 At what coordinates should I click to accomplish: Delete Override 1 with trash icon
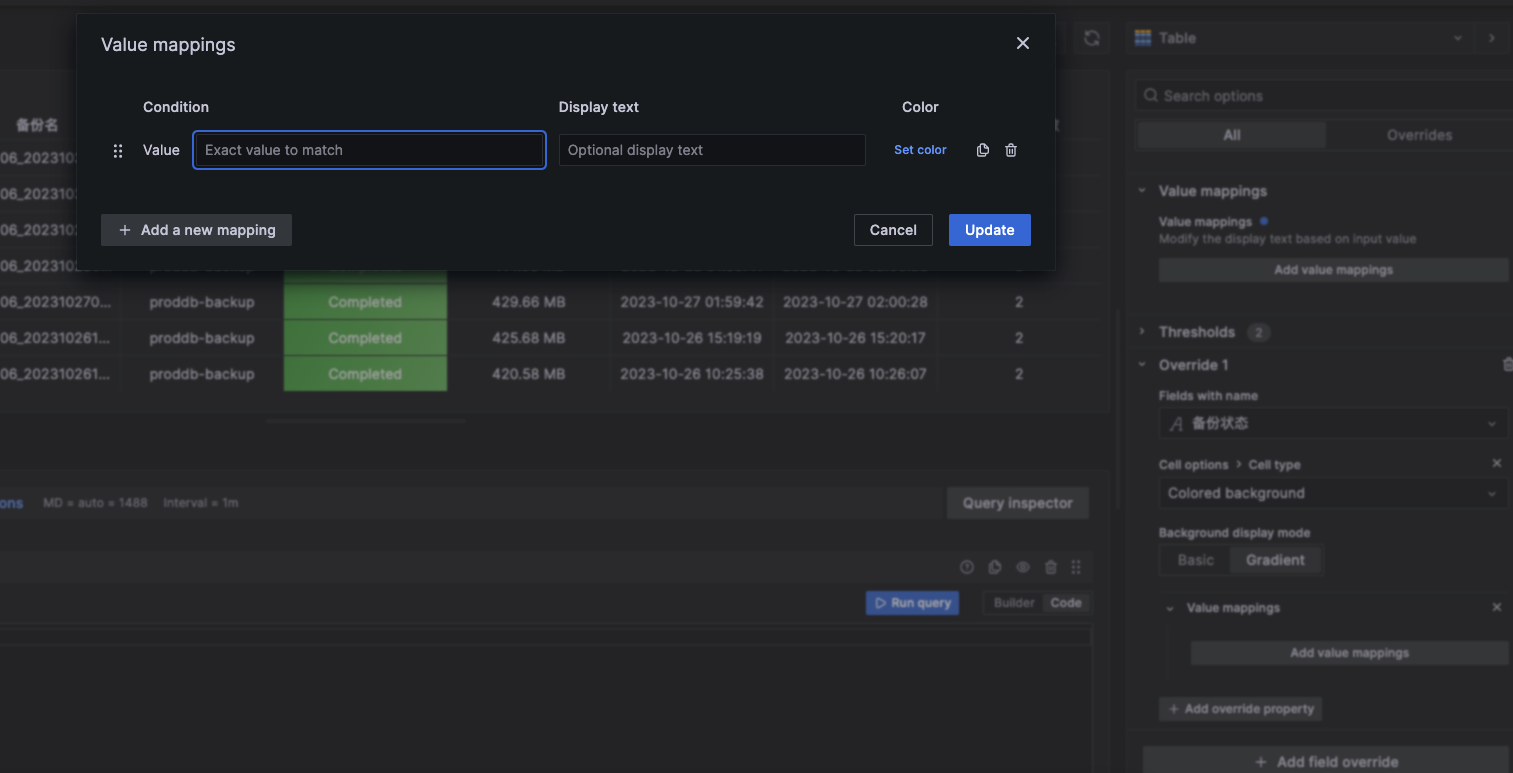(x=1508, y=365)
